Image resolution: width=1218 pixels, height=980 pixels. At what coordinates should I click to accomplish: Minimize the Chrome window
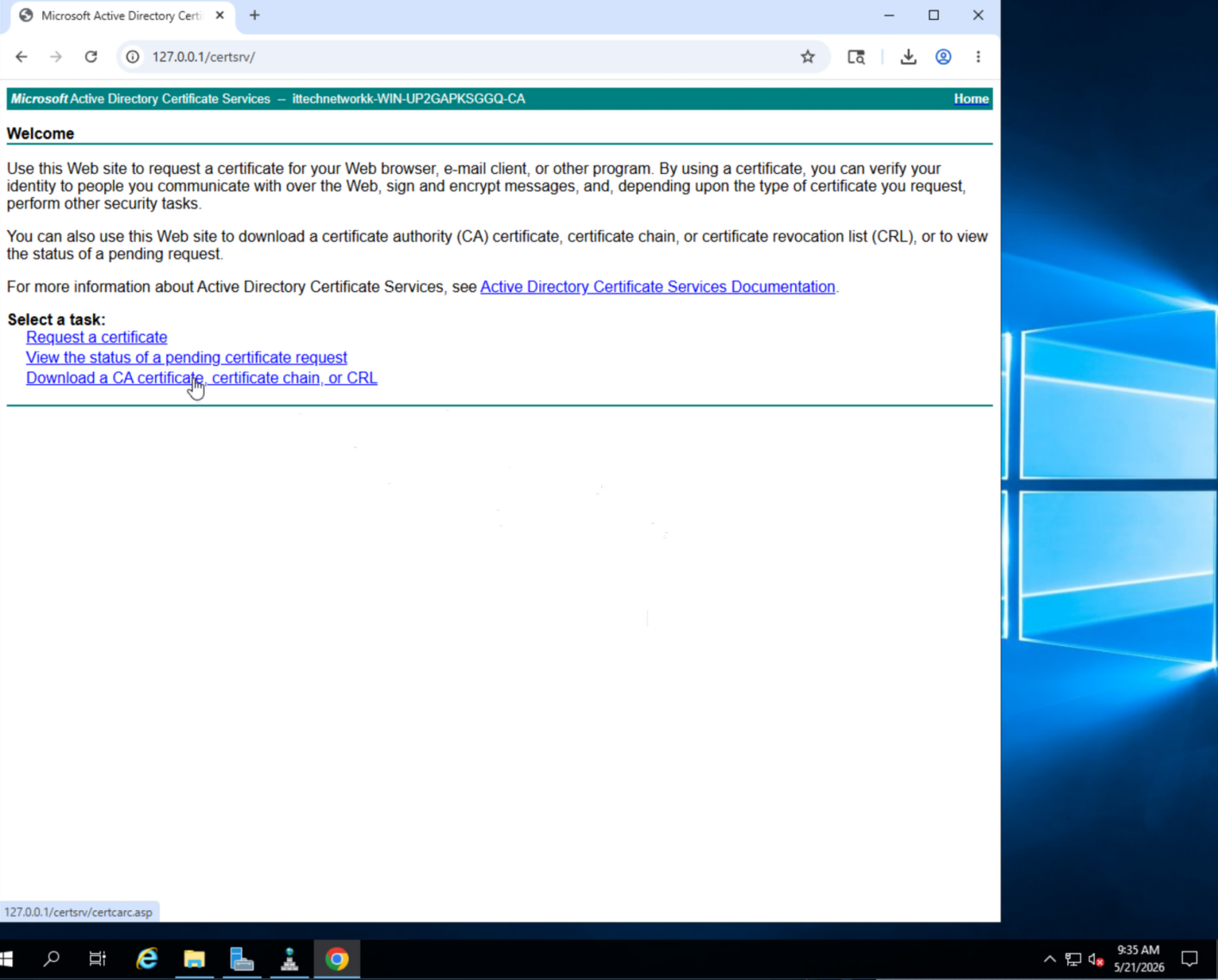pyautogui.click(x=889, y=16)
